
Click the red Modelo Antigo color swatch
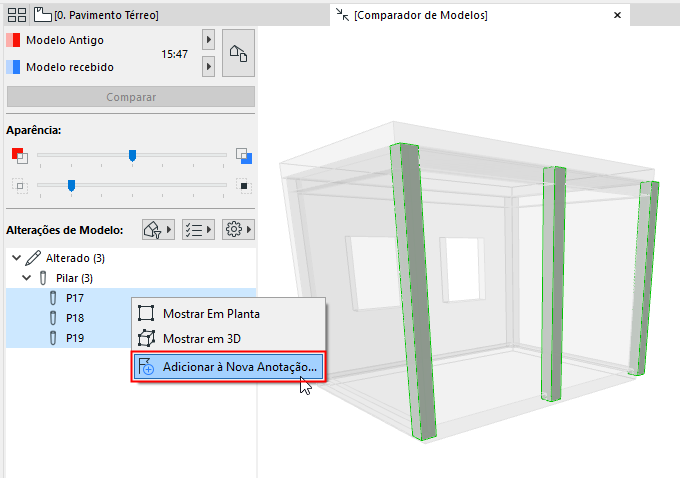pos(13,40)
